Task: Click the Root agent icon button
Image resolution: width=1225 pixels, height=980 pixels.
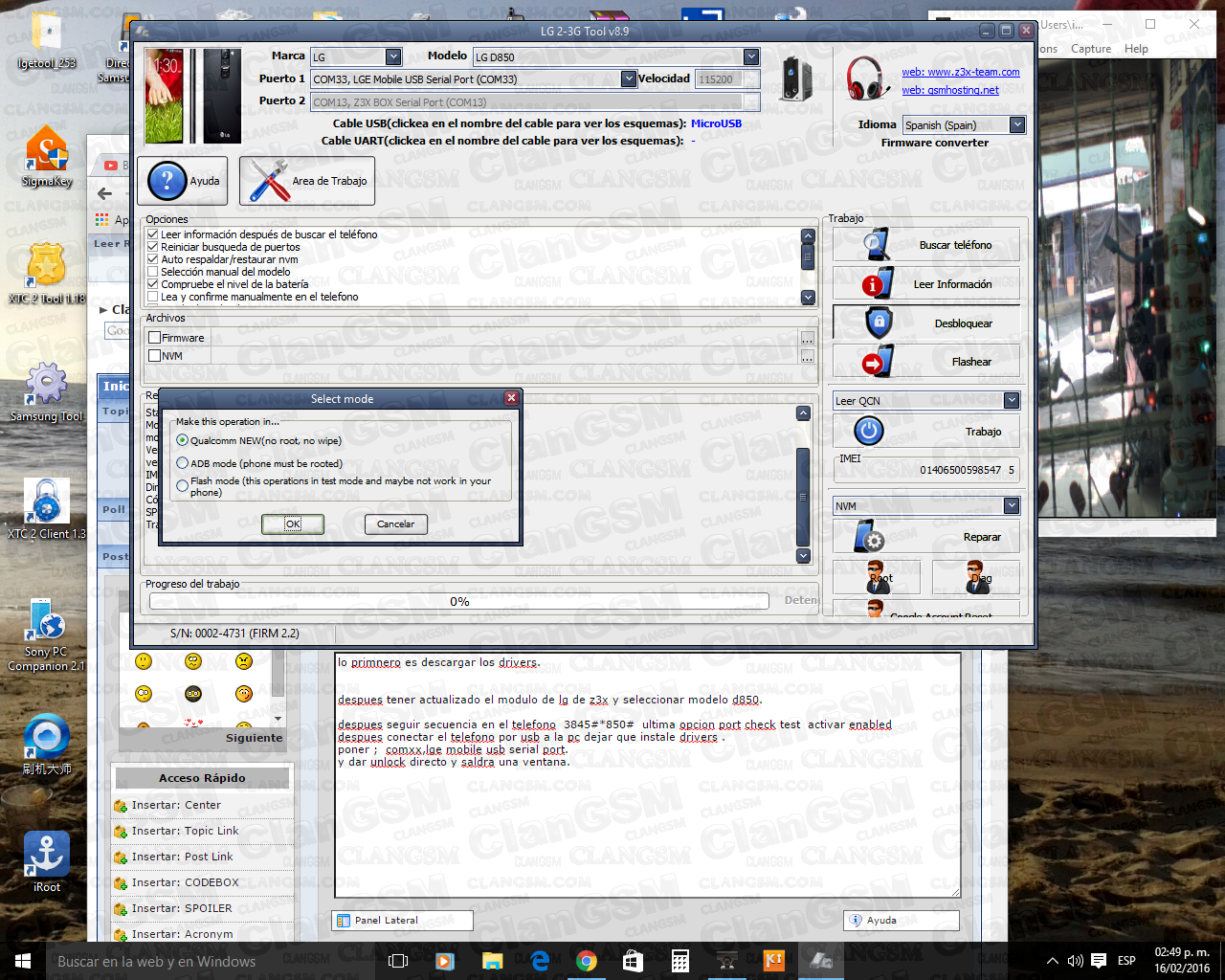Action: pos(877,577)
